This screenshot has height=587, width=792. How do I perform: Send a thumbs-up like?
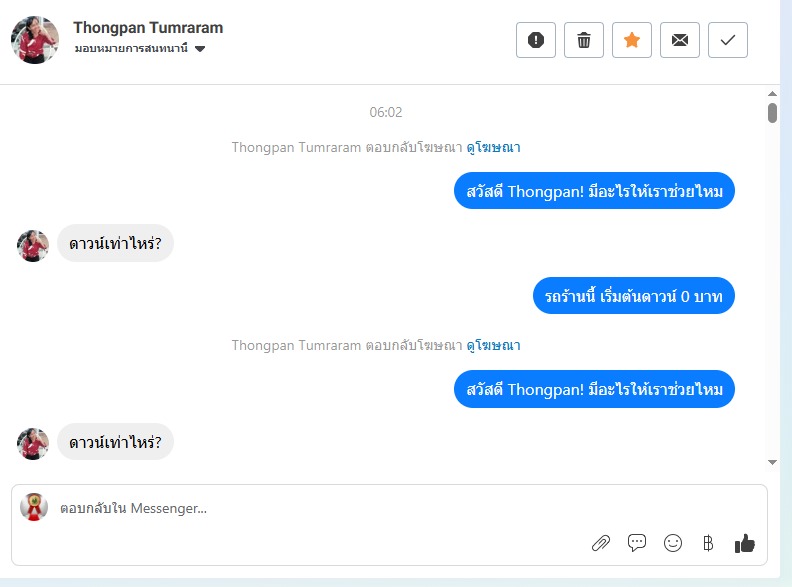[745, 544]
